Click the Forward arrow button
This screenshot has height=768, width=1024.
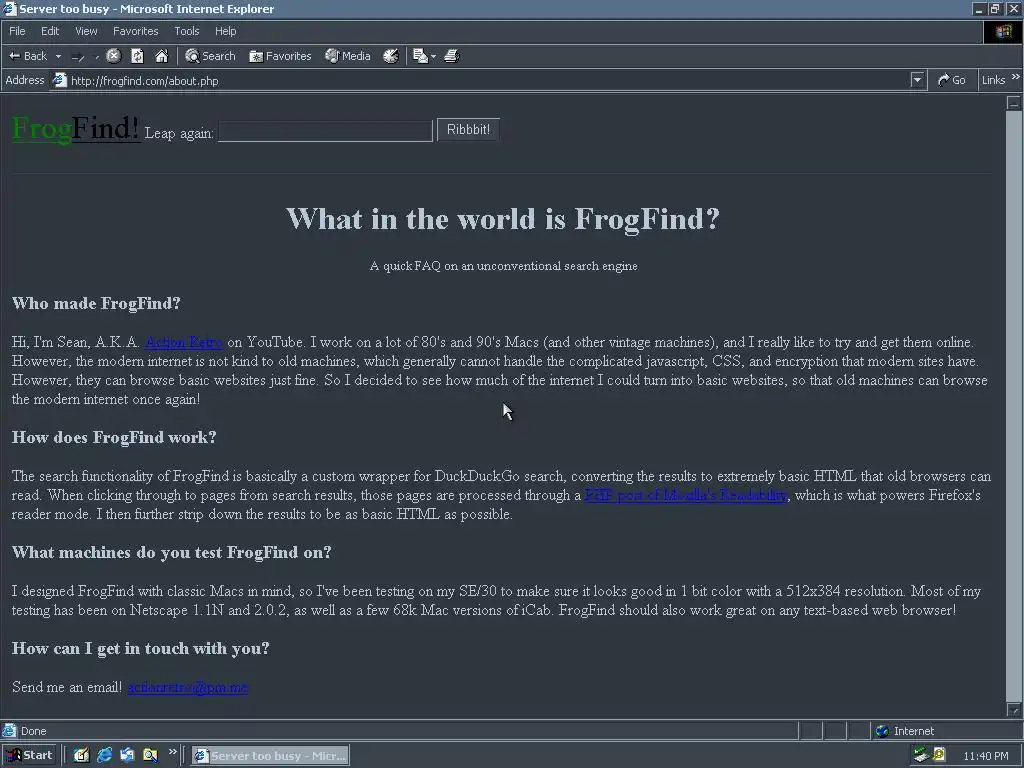coord(78,57)
